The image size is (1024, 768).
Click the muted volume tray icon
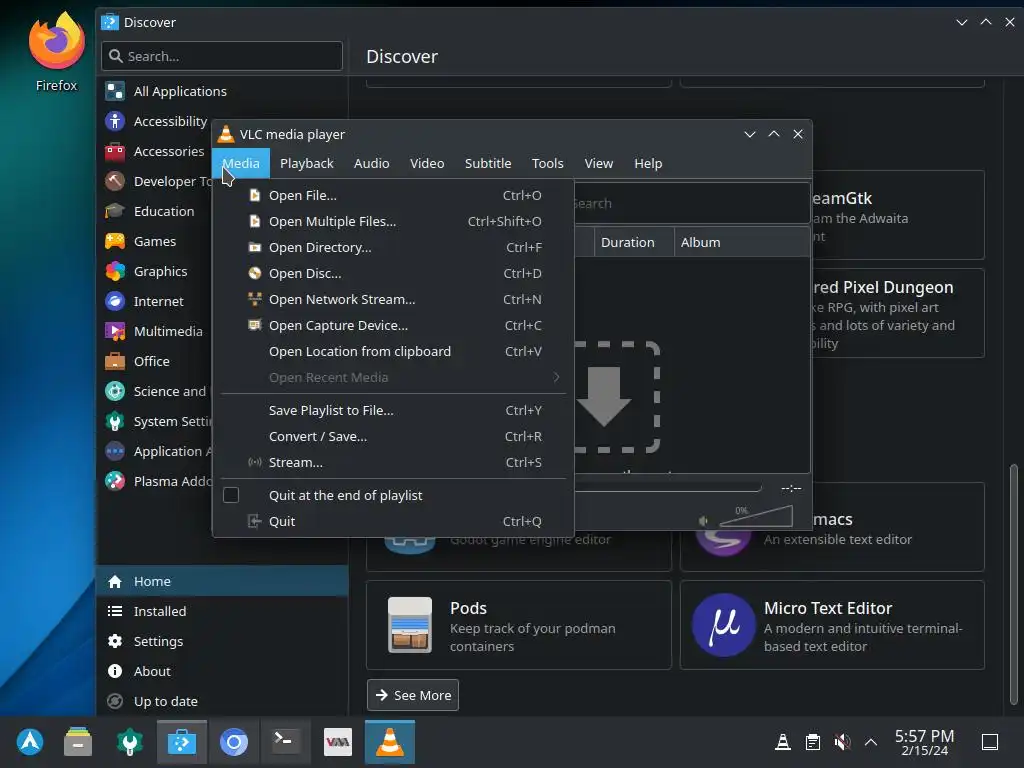click(x=842, y=742)
